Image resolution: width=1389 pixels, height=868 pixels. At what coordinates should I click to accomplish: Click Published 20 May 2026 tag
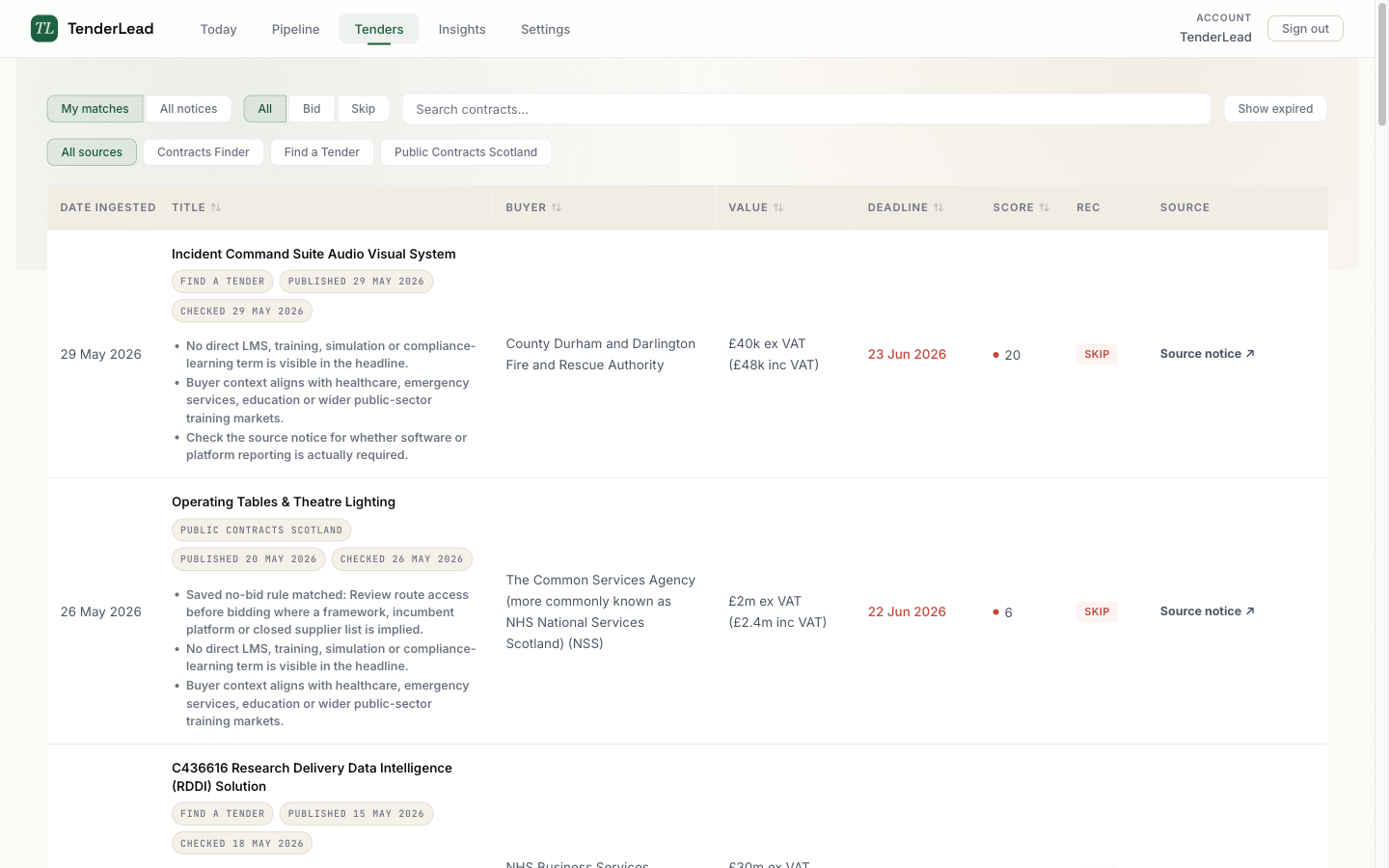tap(249, 559)
